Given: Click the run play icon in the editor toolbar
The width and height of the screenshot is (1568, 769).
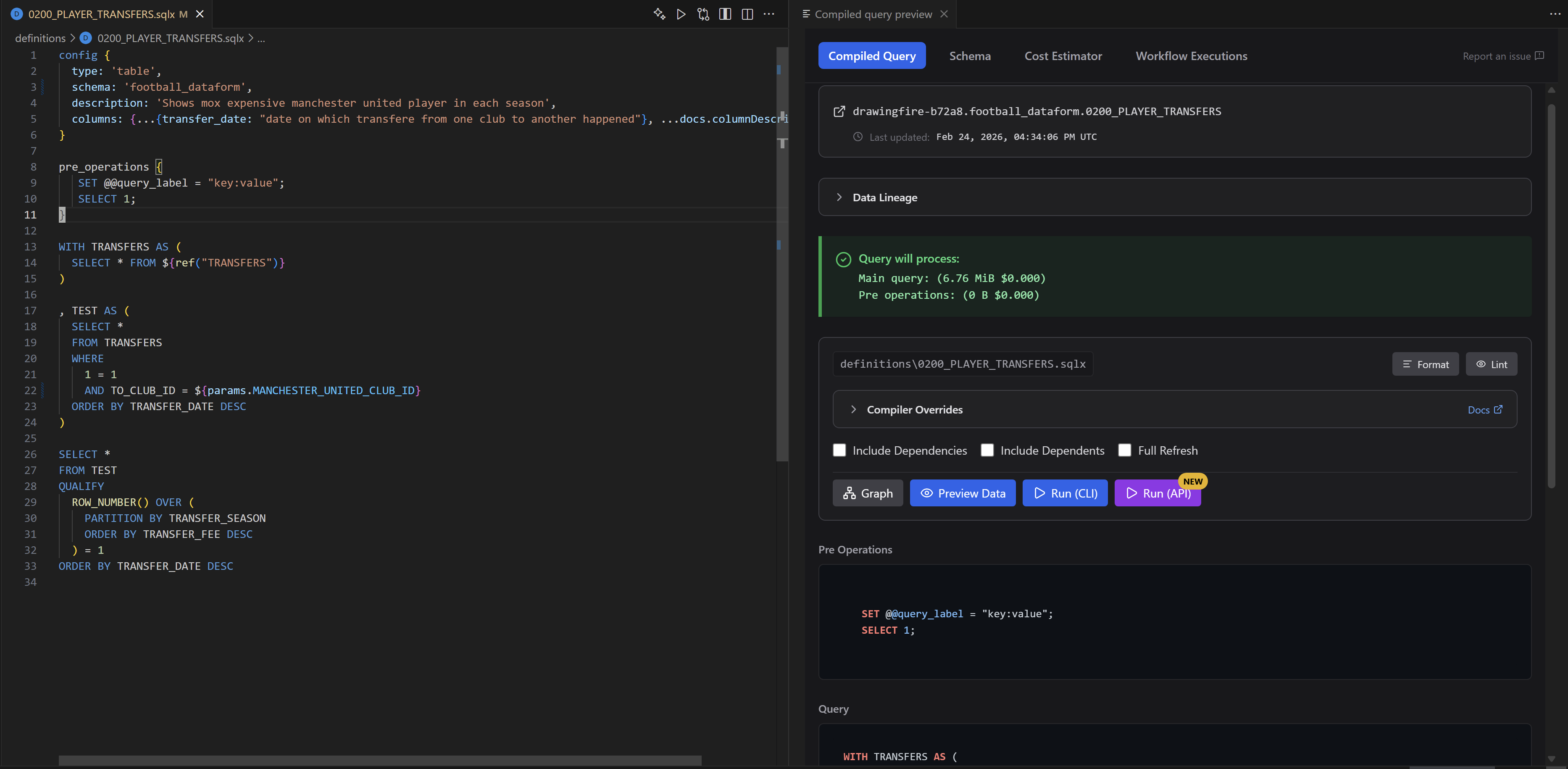Looking at the screenshot, I should coord(681,14).
